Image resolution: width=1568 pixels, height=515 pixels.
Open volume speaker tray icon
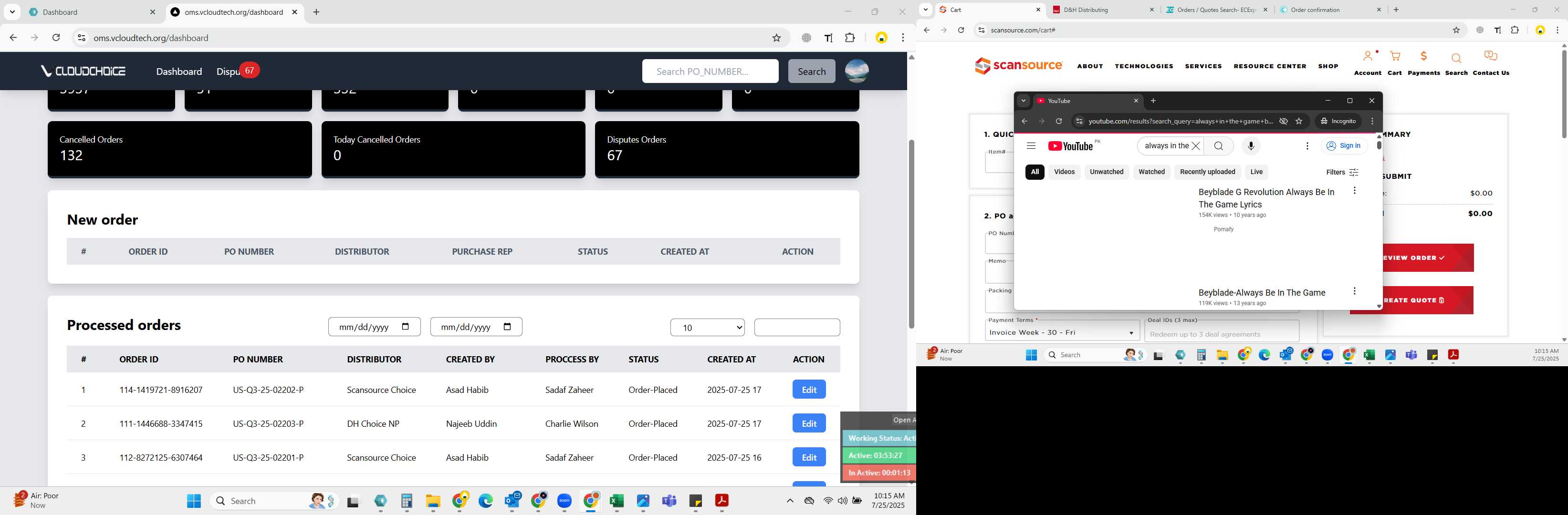pyautogui.click(x=842, y=501)
